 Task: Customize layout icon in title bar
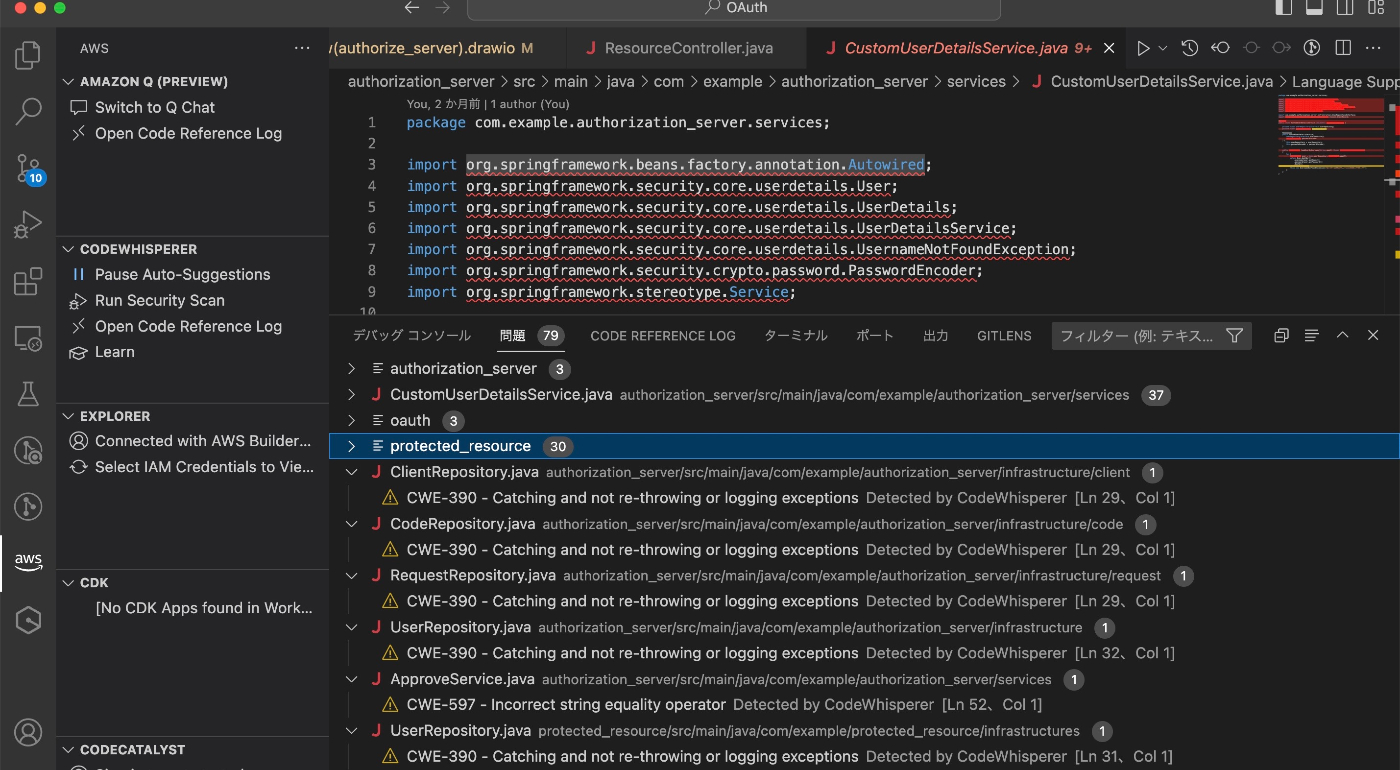click(x=1376, y=7)
